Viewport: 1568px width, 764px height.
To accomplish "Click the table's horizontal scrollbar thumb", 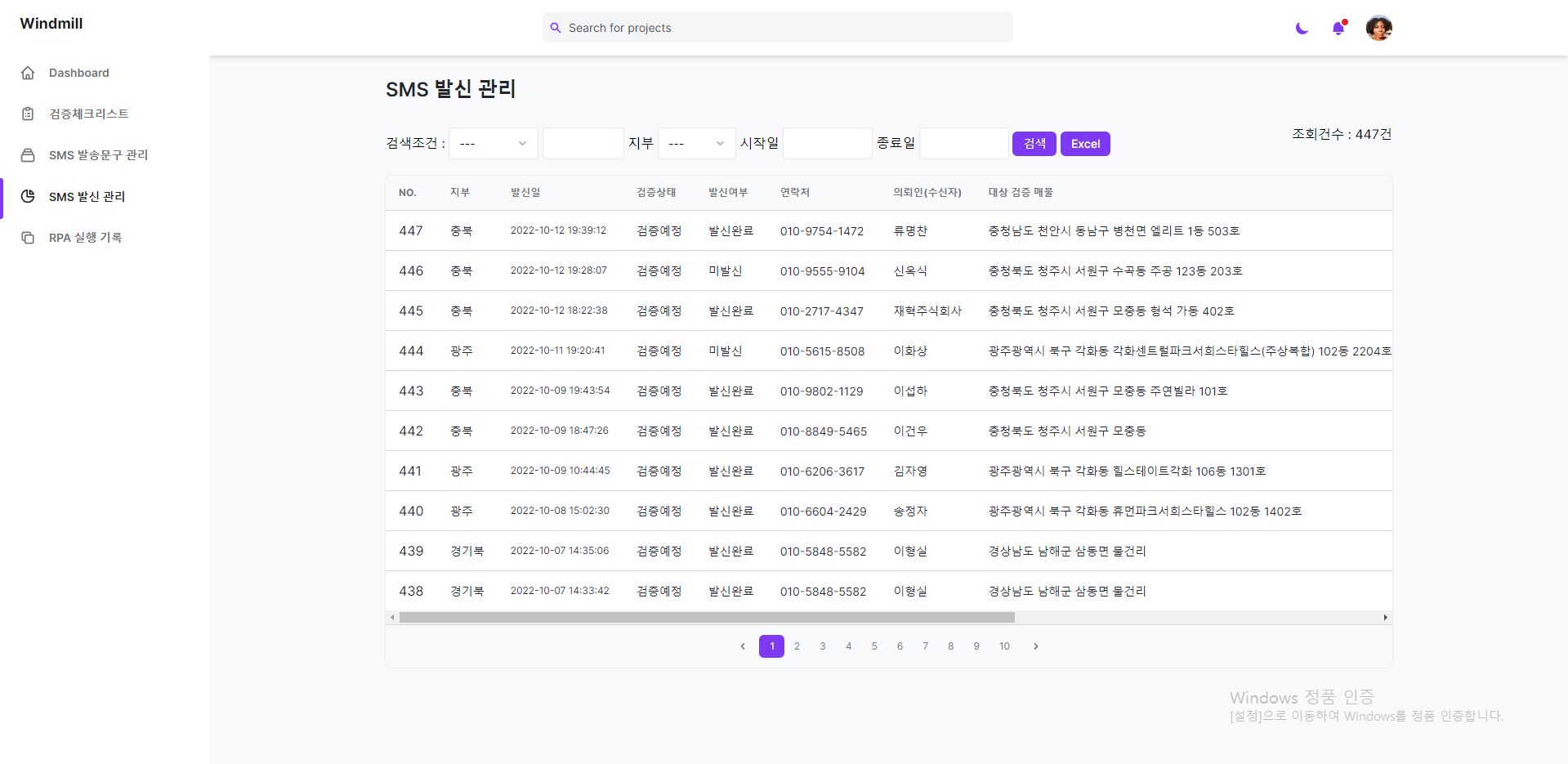I will click(707, 618).
